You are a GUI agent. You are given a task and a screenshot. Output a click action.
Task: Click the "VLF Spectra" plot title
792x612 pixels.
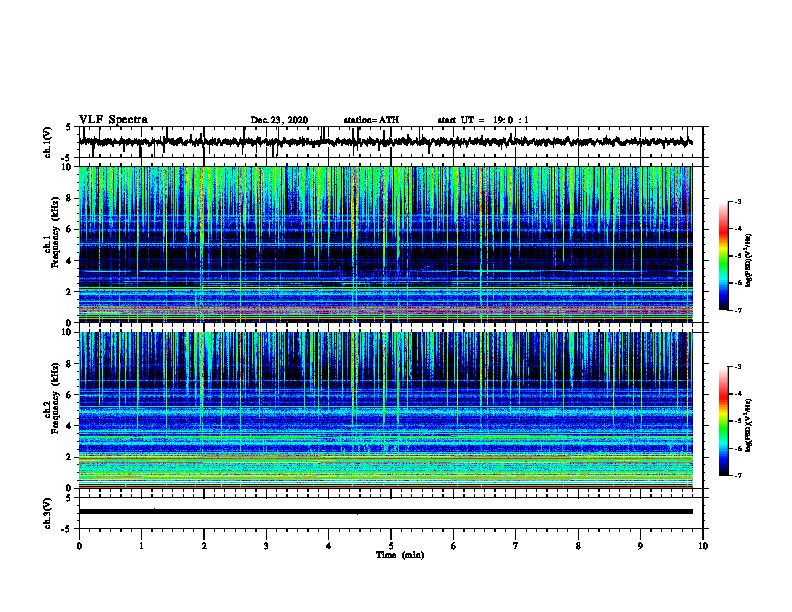[x=113, y=120]
